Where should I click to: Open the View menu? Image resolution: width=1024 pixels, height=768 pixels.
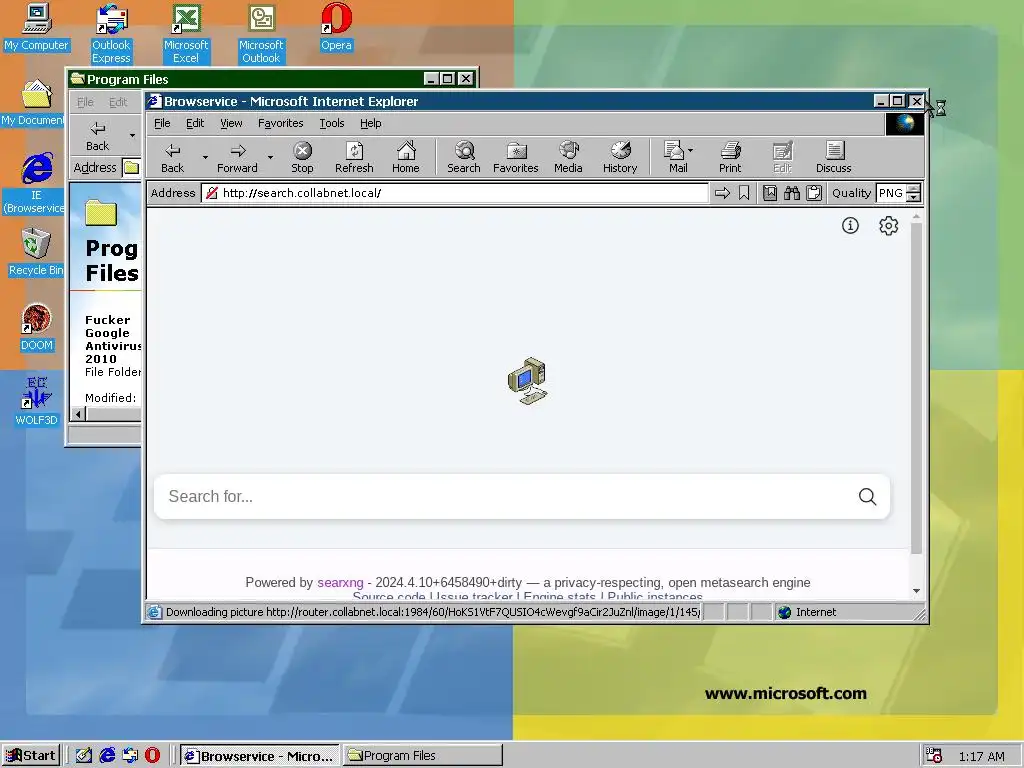(231, 123)
